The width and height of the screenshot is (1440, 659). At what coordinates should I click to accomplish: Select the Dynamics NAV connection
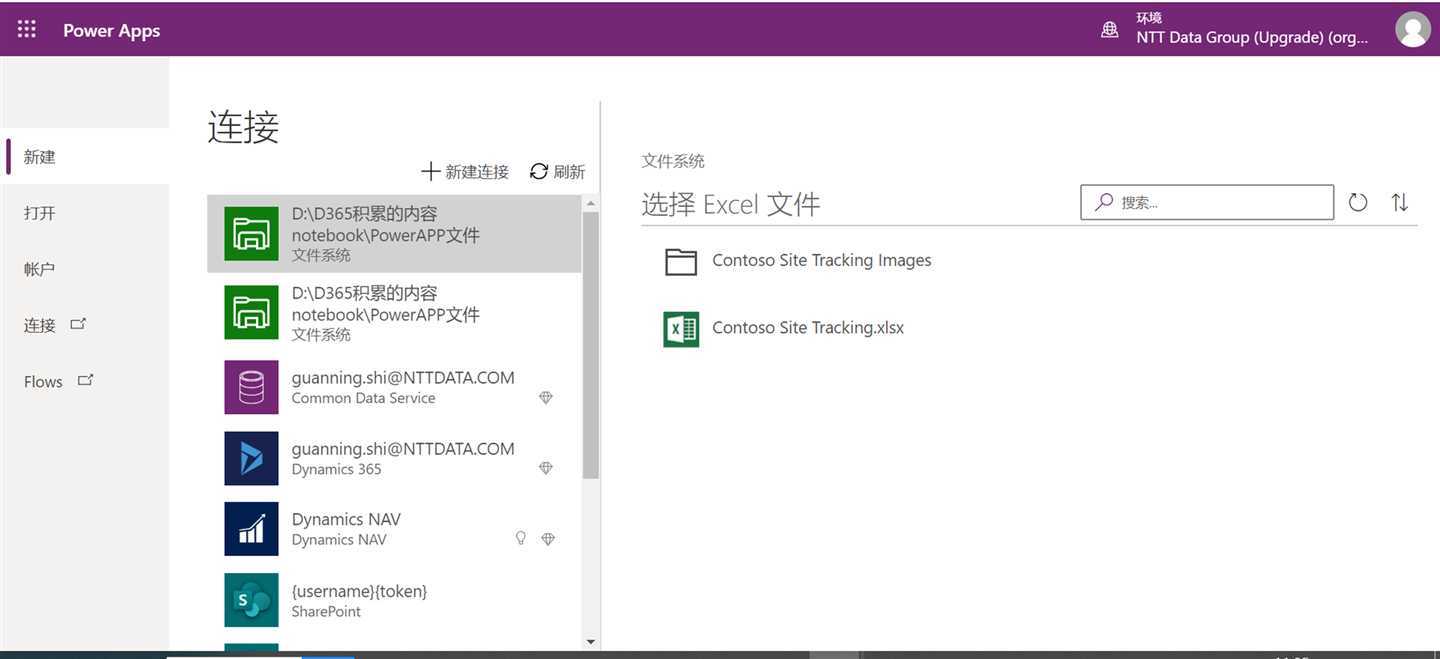(394, 528)
